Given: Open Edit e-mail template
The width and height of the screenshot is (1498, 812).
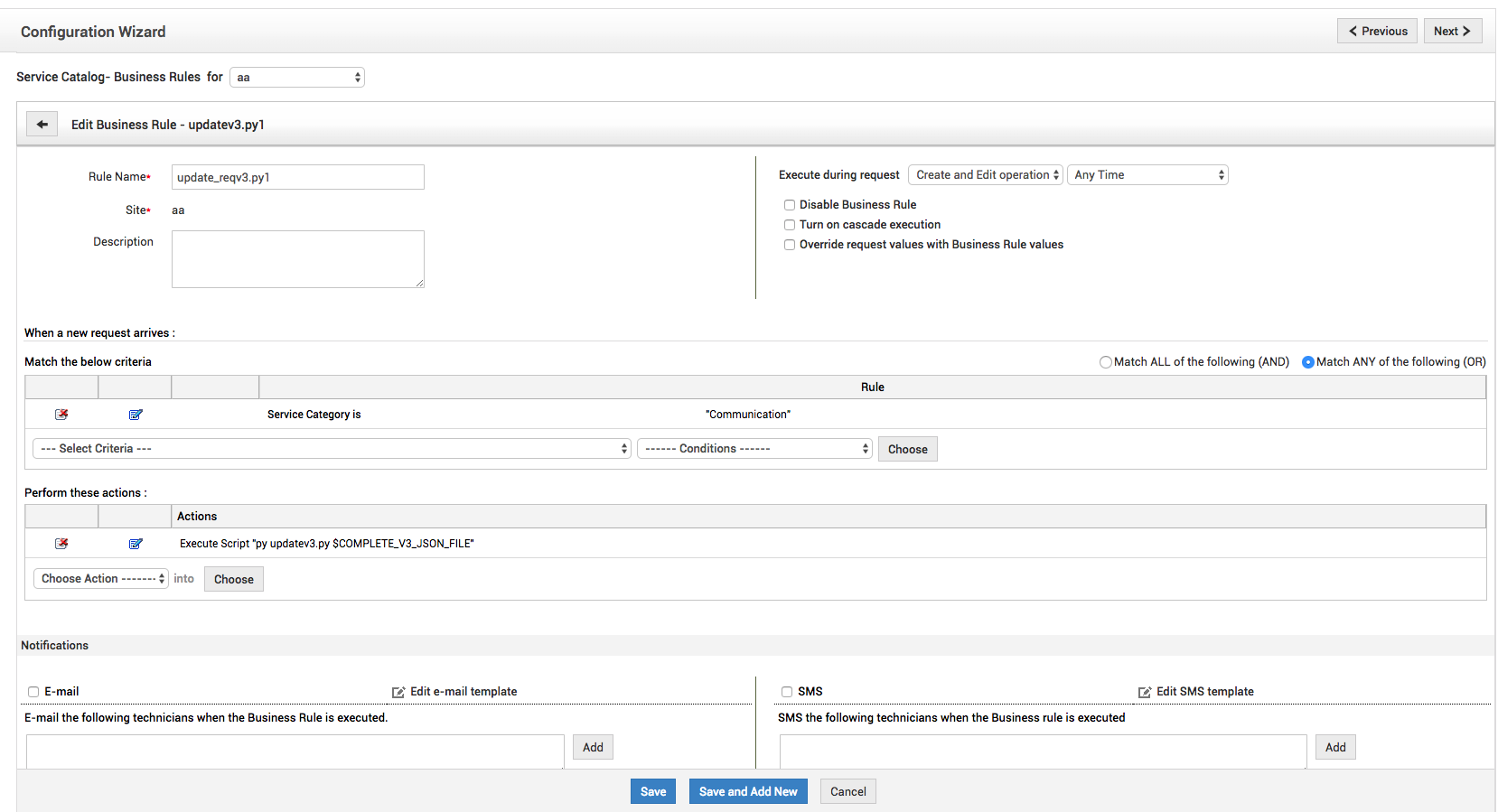Looking at the screenshot, I should coord(454,692).
